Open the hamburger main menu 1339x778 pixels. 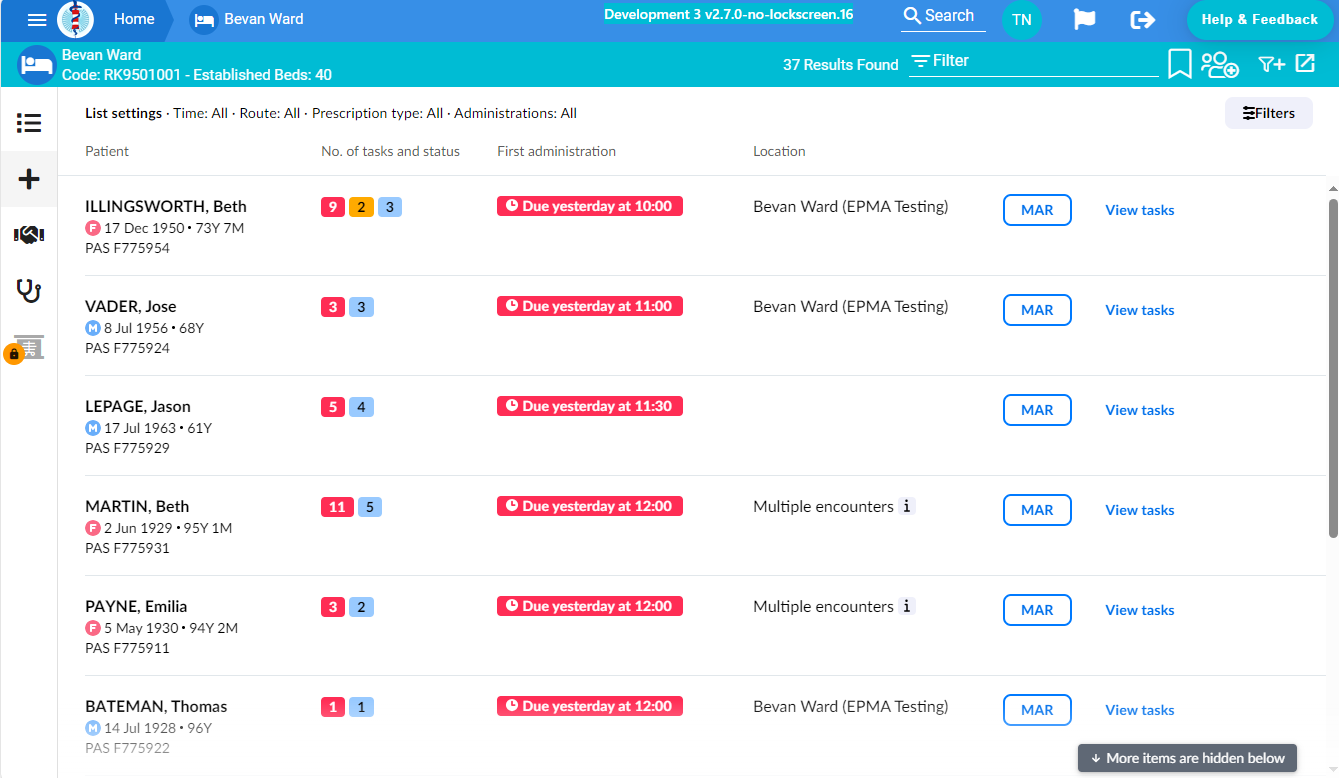(x=37, y=19)
